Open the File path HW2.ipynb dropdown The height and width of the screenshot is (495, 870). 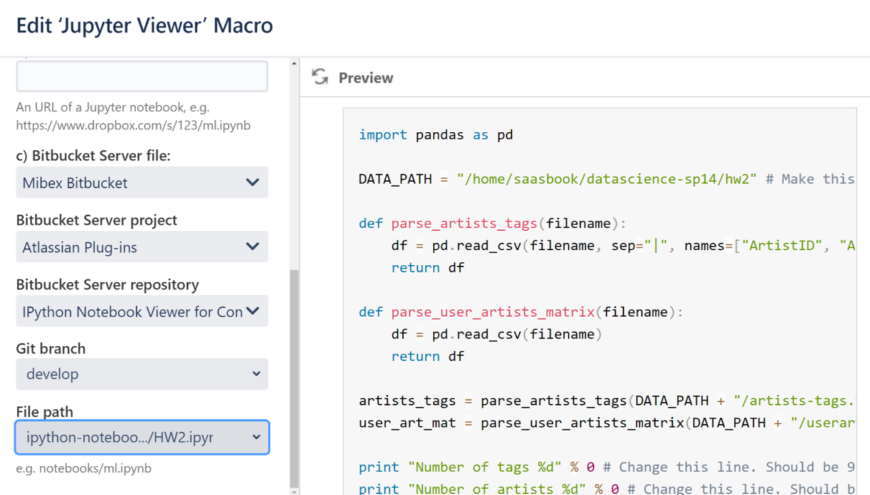click(142, 437)
